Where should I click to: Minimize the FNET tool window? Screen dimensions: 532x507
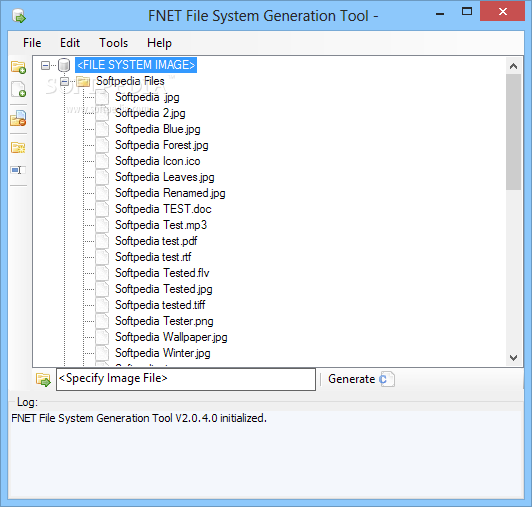(x=440, y=14)
